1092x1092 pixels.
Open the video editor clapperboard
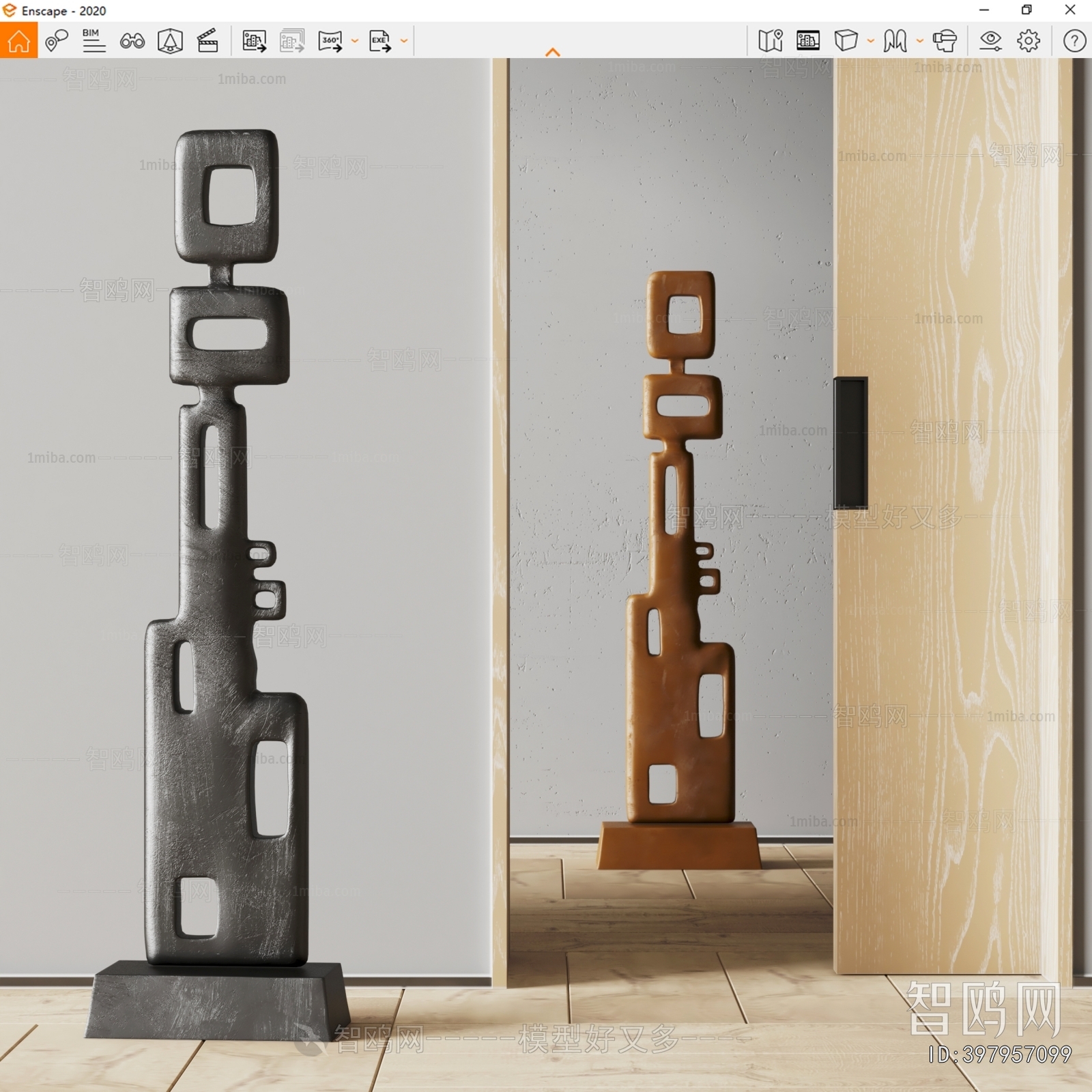point(207,41)
